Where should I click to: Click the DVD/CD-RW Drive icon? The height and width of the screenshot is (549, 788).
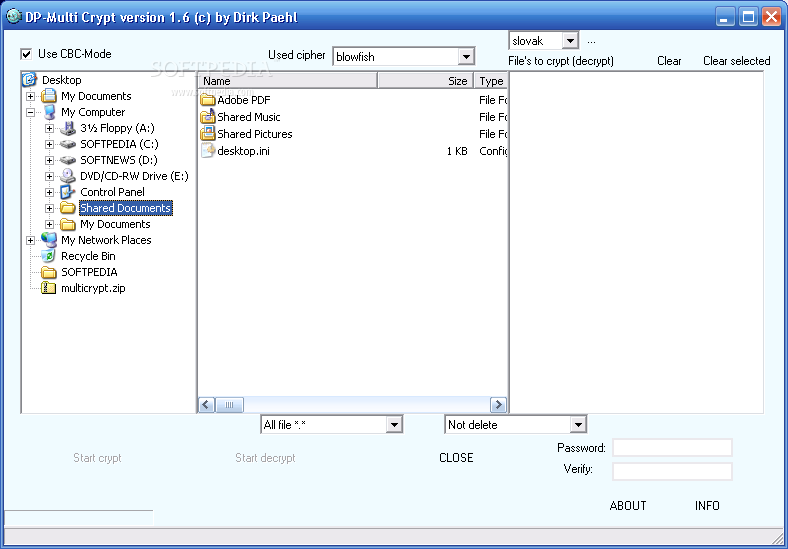(68, 176)
